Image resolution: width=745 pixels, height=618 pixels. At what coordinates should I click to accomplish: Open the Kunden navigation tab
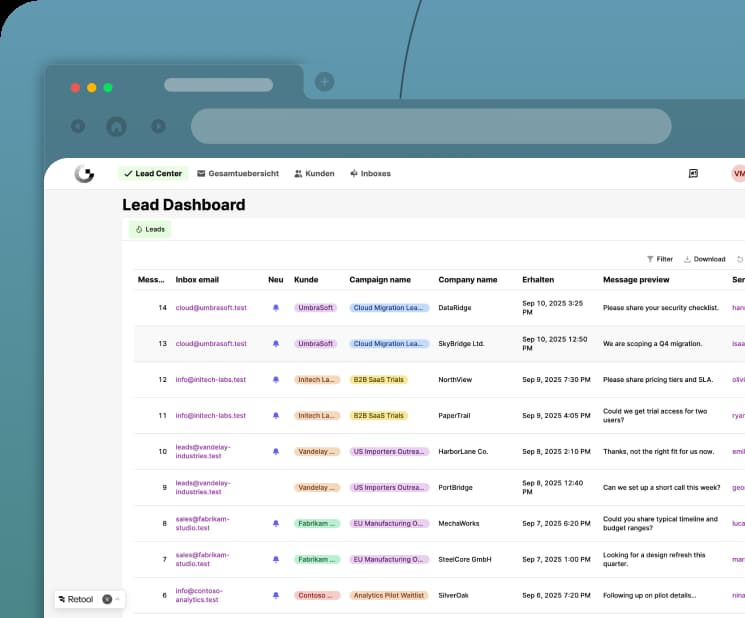pos(314,173)
